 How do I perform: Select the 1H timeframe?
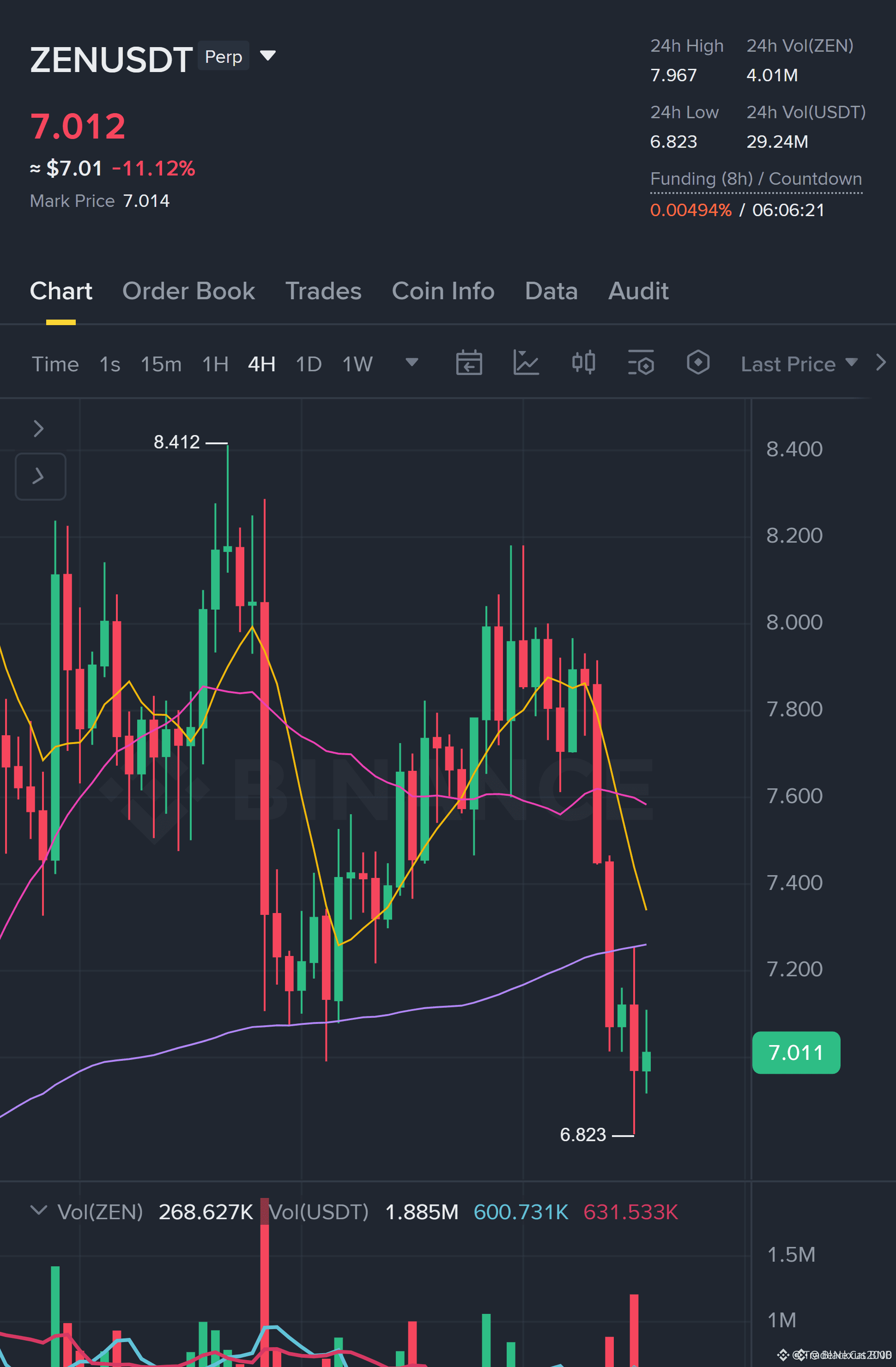(215, 364)
